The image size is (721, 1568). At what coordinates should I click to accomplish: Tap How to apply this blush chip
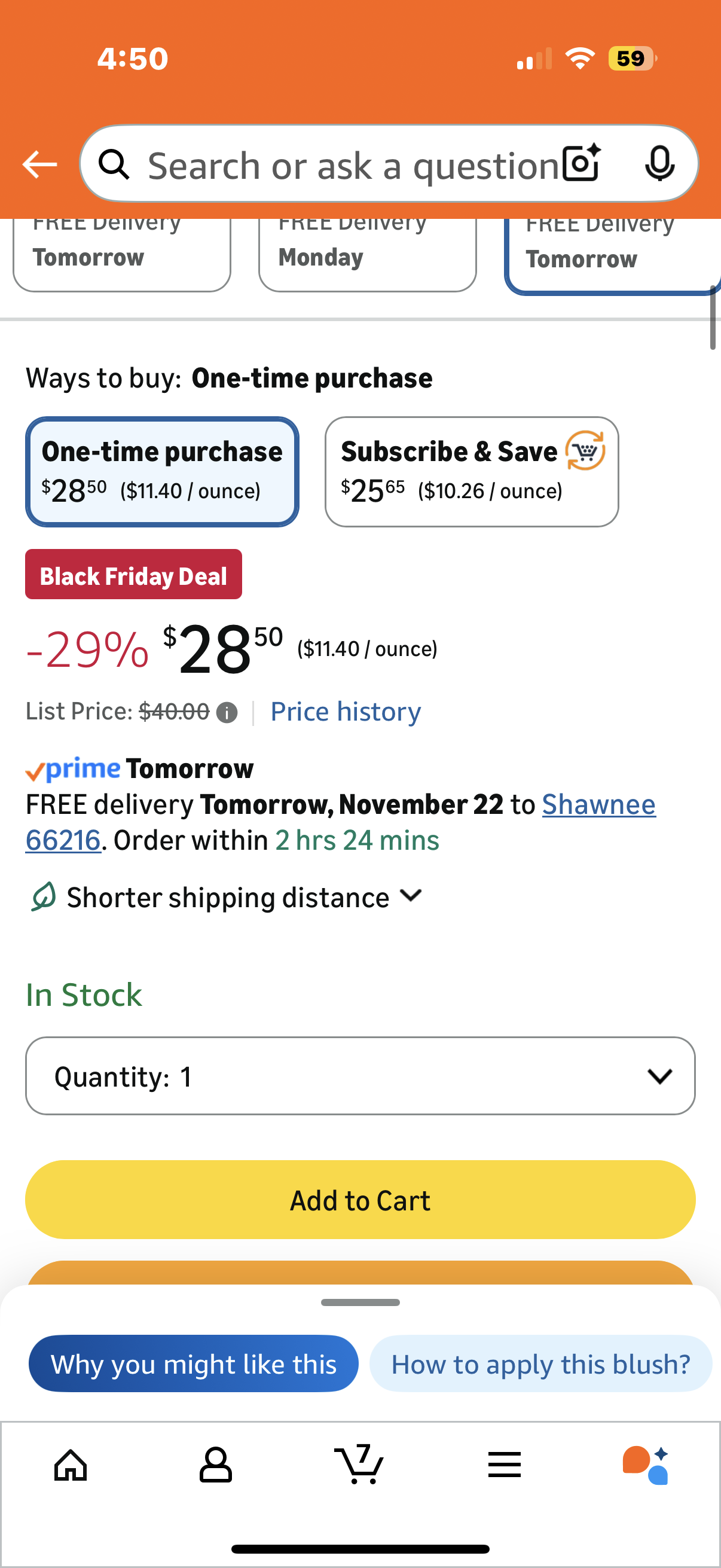[540, 1363]
